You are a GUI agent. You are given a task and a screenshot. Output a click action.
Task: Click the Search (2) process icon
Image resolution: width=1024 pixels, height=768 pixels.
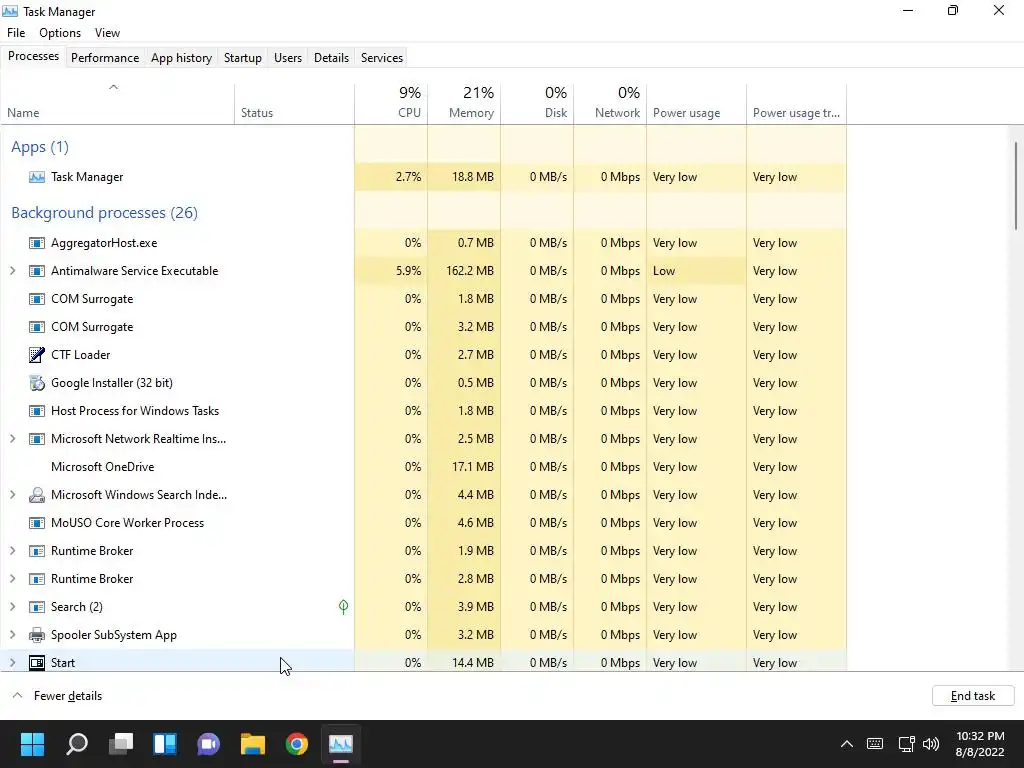pos(37,607)
